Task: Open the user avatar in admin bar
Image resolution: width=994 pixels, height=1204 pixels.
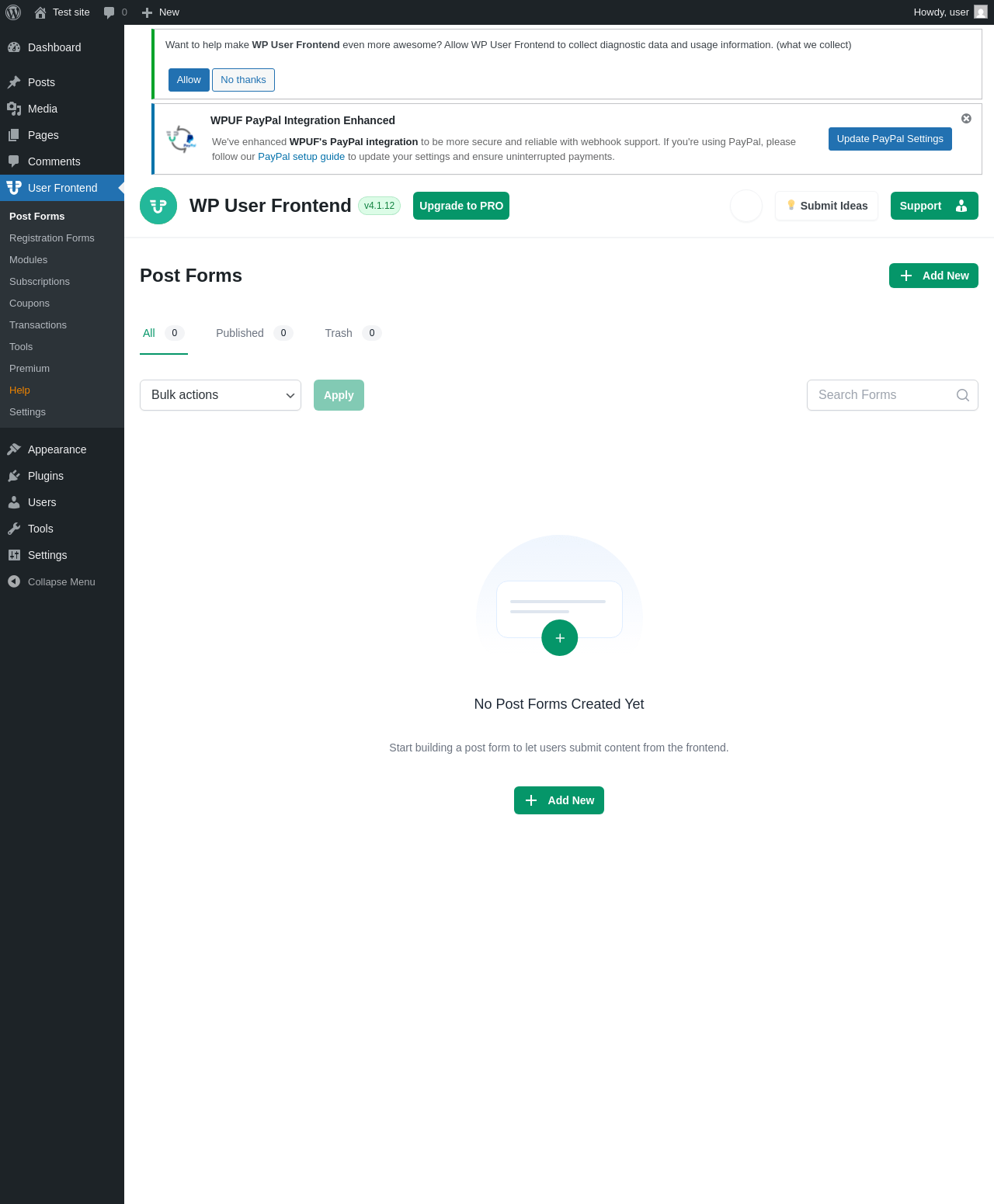Action: [x=981, y=12]
